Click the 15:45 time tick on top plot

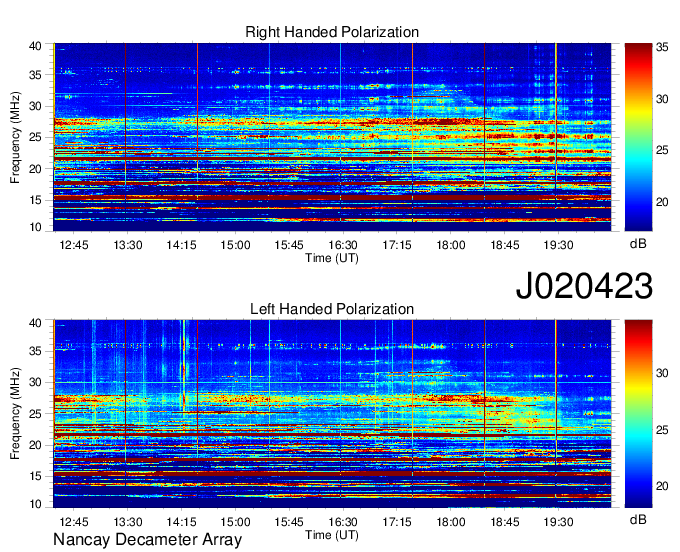[x=289, y=245]
